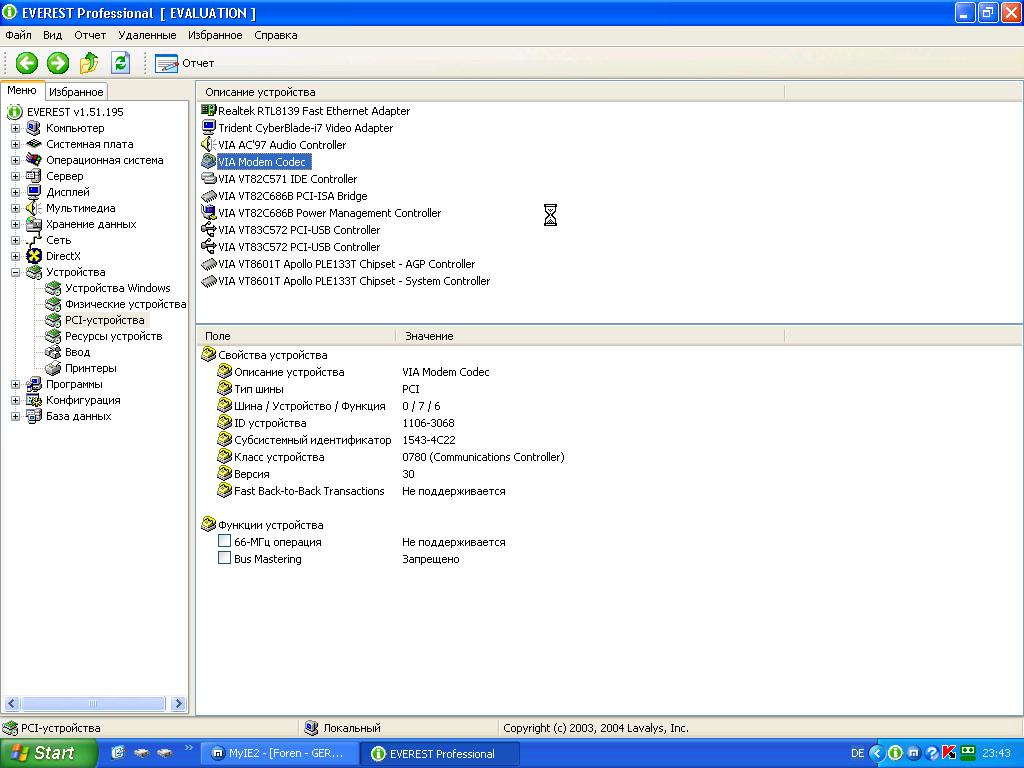The height and width of the screenshot is (768, 1024).
Task: Click the VIA Modem Codec device icon
Action: click(208, 161)
